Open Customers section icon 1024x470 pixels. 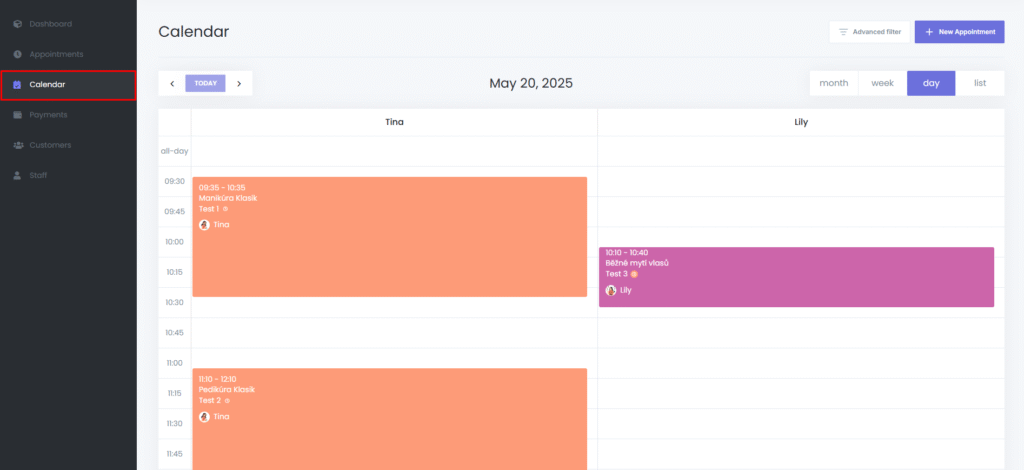point(17,145)
